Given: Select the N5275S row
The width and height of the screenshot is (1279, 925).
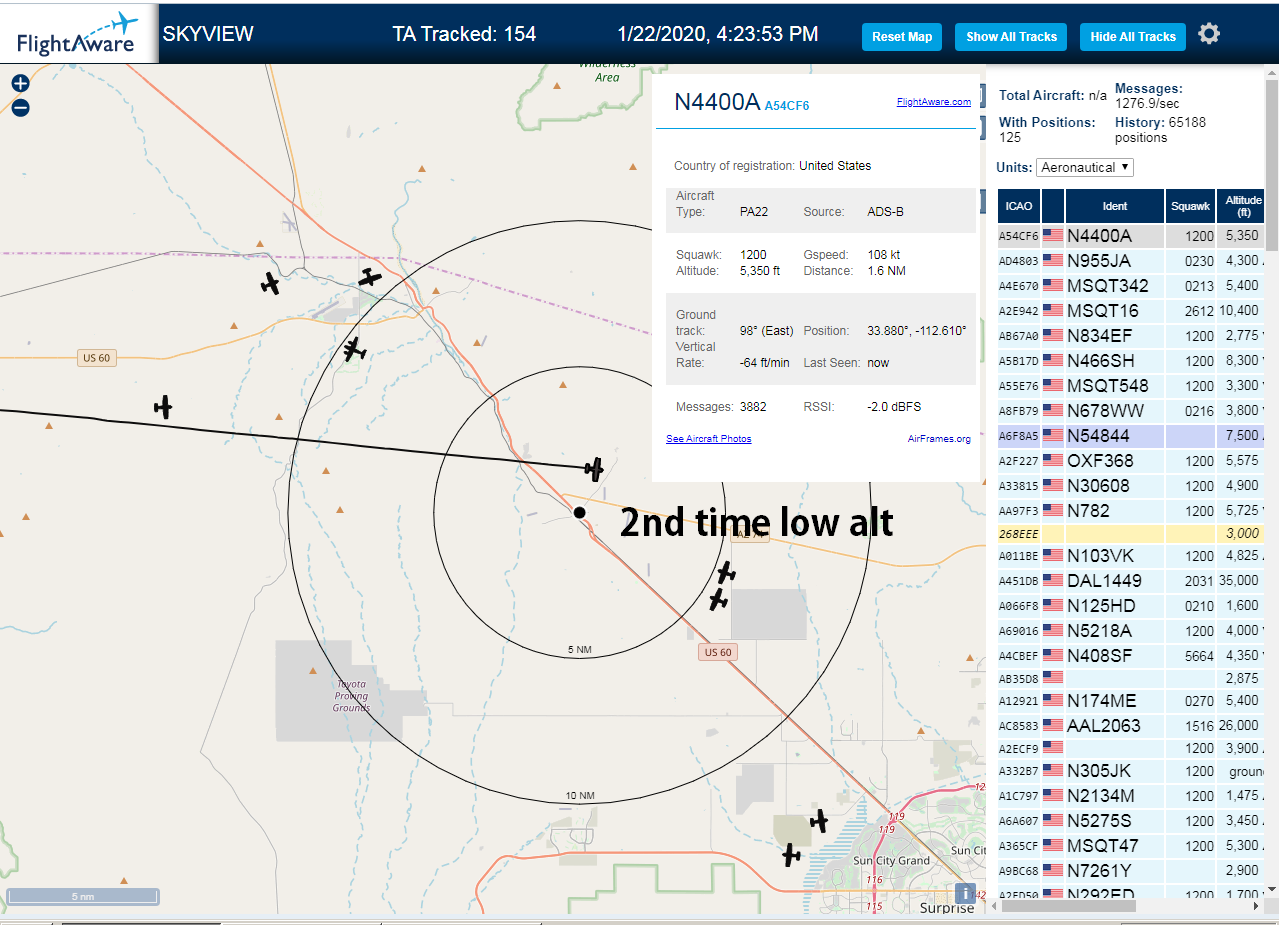Looking at the screenshot, I should (x=1132, y=821).
